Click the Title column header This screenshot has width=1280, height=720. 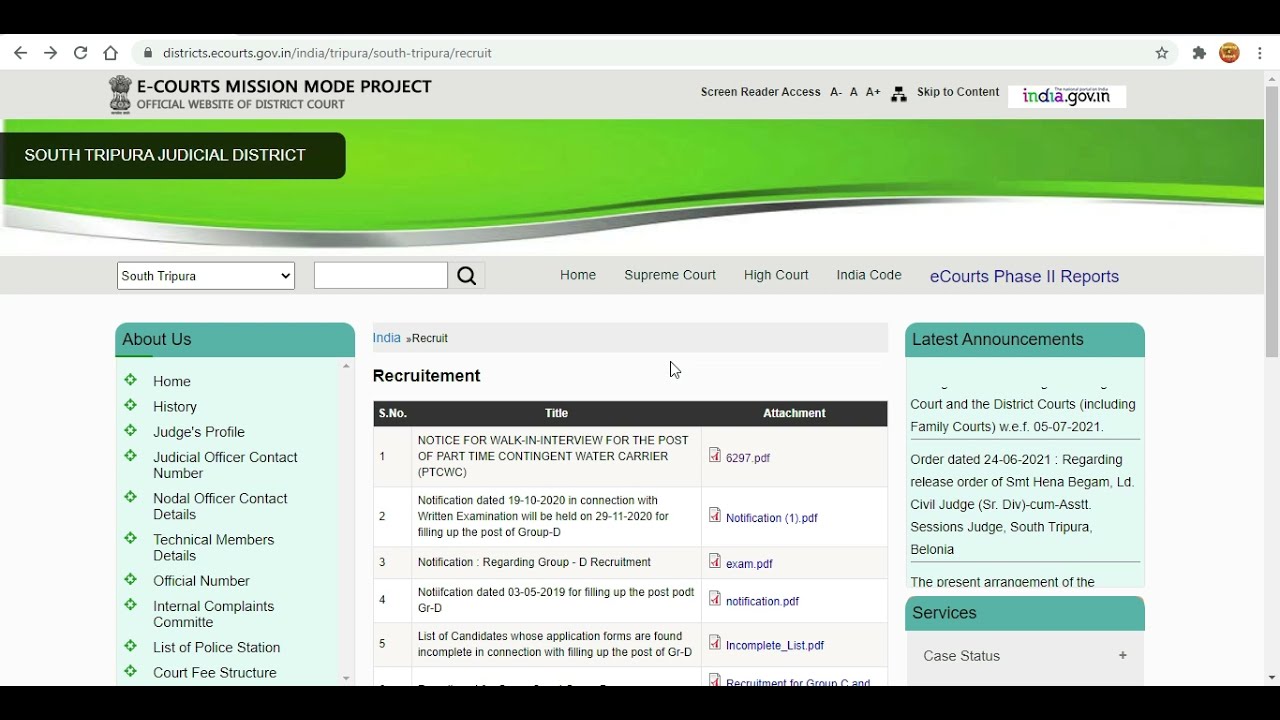click(556, 413)
